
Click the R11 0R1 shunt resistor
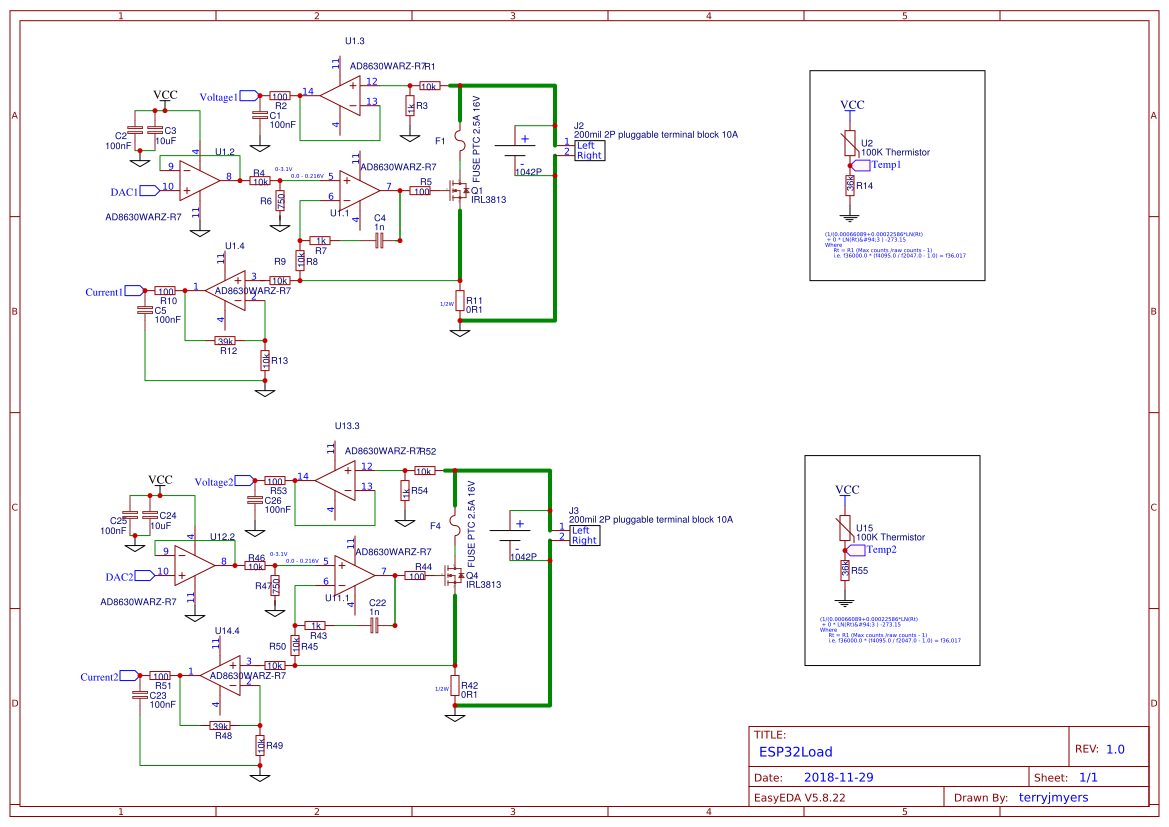pyautogui.click(x=460, y=301)
